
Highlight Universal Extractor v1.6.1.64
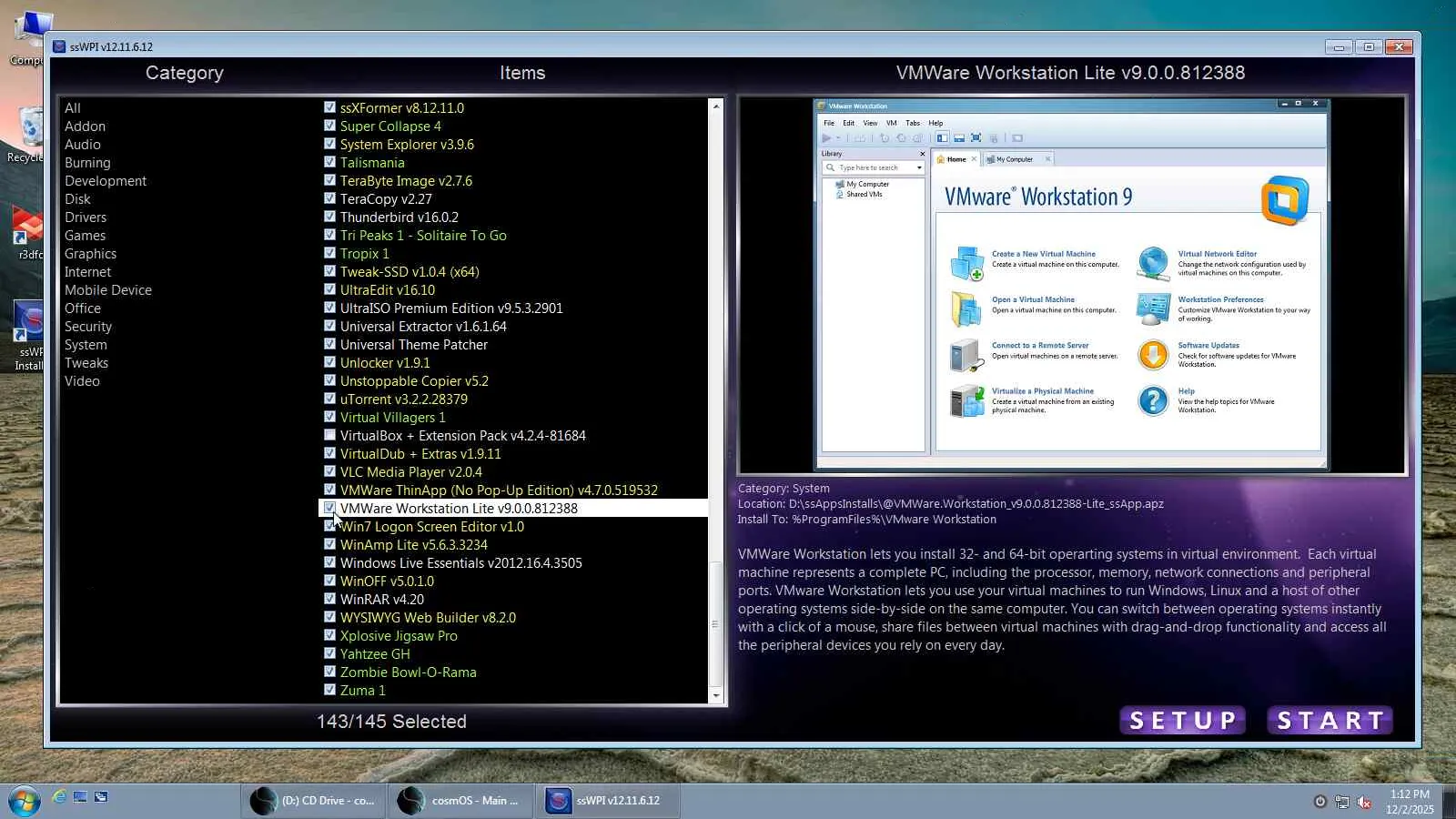tap(423, 327)
